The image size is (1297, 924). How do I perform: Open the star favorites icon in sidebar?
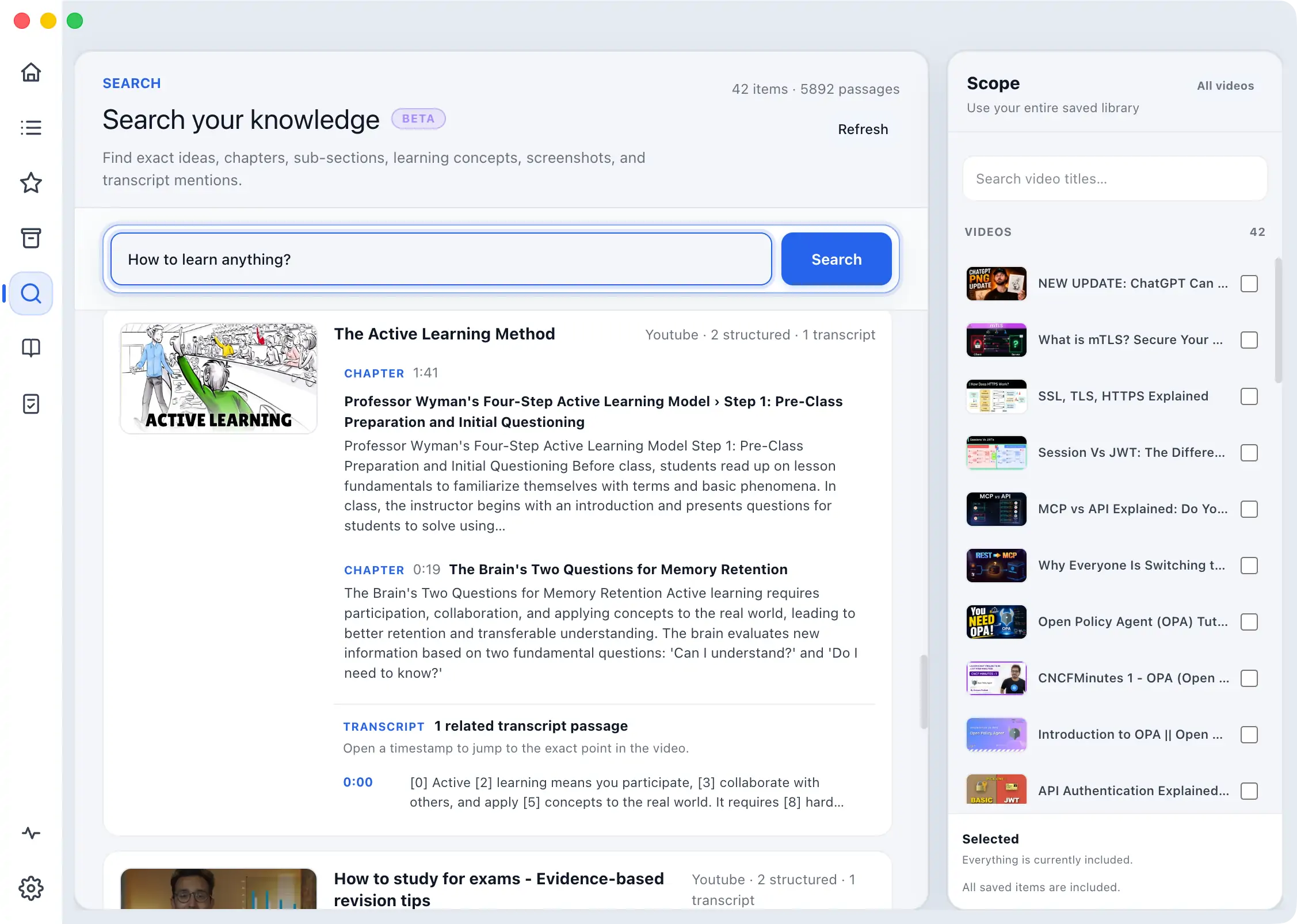[x=31, y=183]
